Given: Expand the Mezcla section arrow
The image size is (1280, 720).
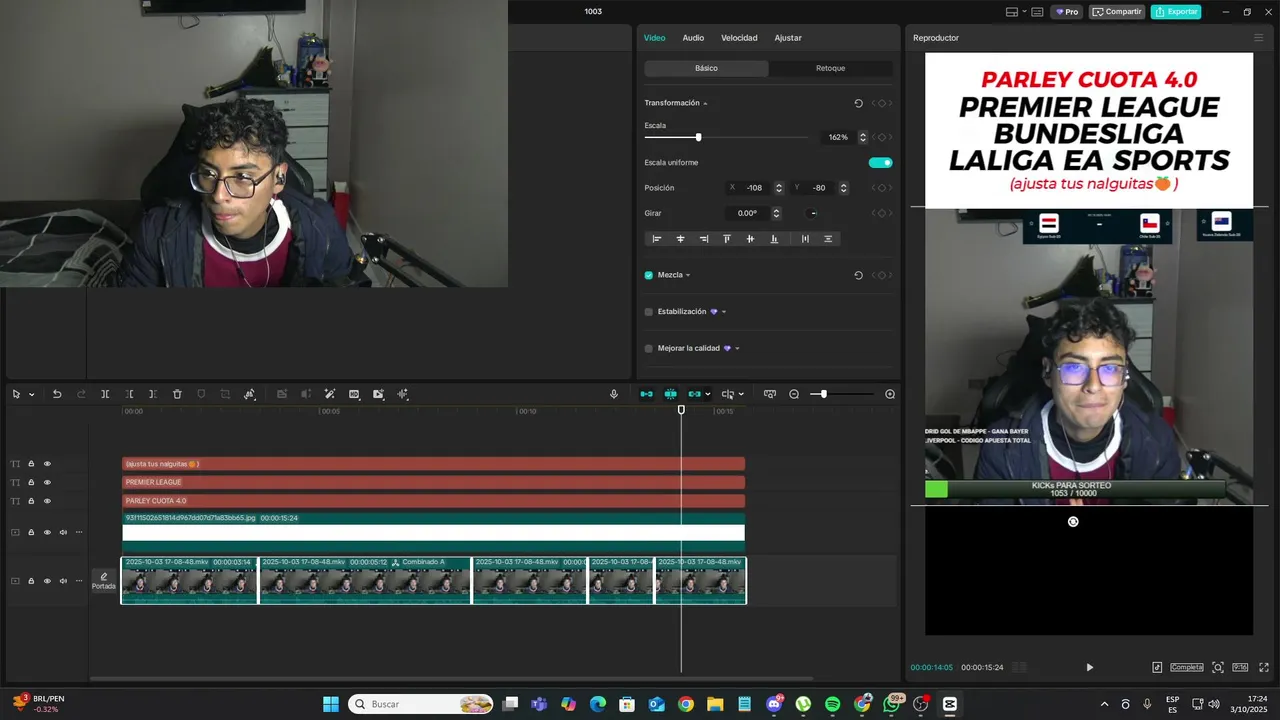Looking at the screenshot, I should (x=688, y=275).
